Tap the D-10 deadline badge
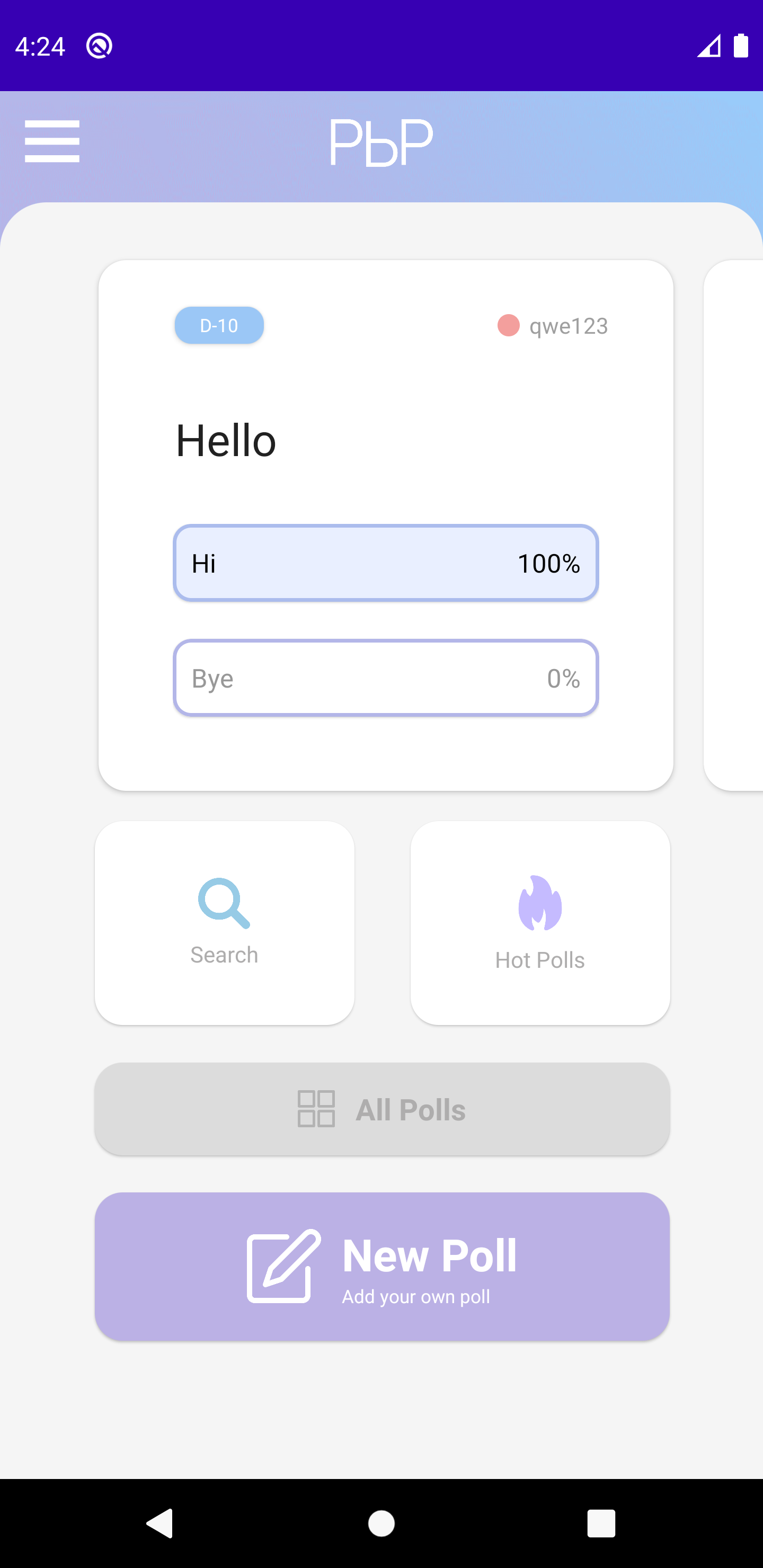The height and width of the screenshot is (1568, 763). [x=219, y=326]
